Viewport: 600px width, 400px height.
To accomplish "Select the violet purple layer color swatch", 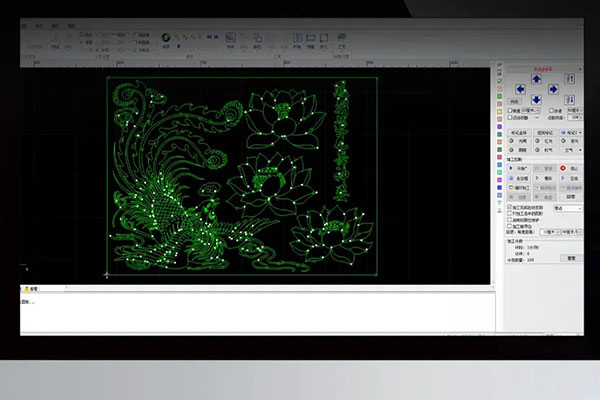I will 499,127.
